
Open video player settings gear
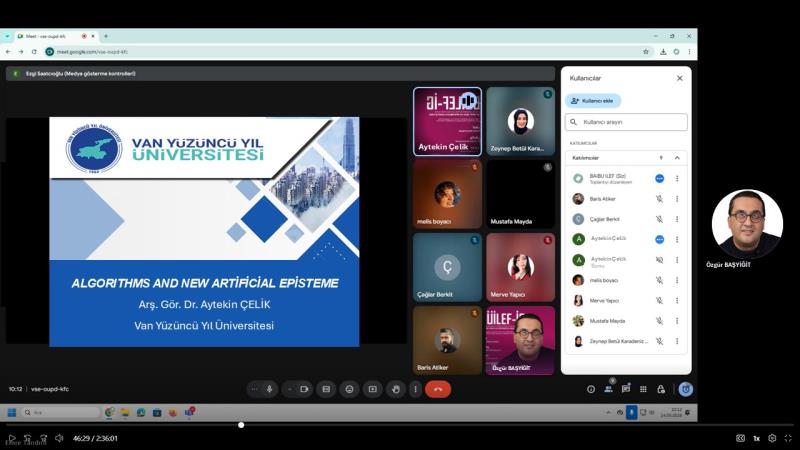772,438
